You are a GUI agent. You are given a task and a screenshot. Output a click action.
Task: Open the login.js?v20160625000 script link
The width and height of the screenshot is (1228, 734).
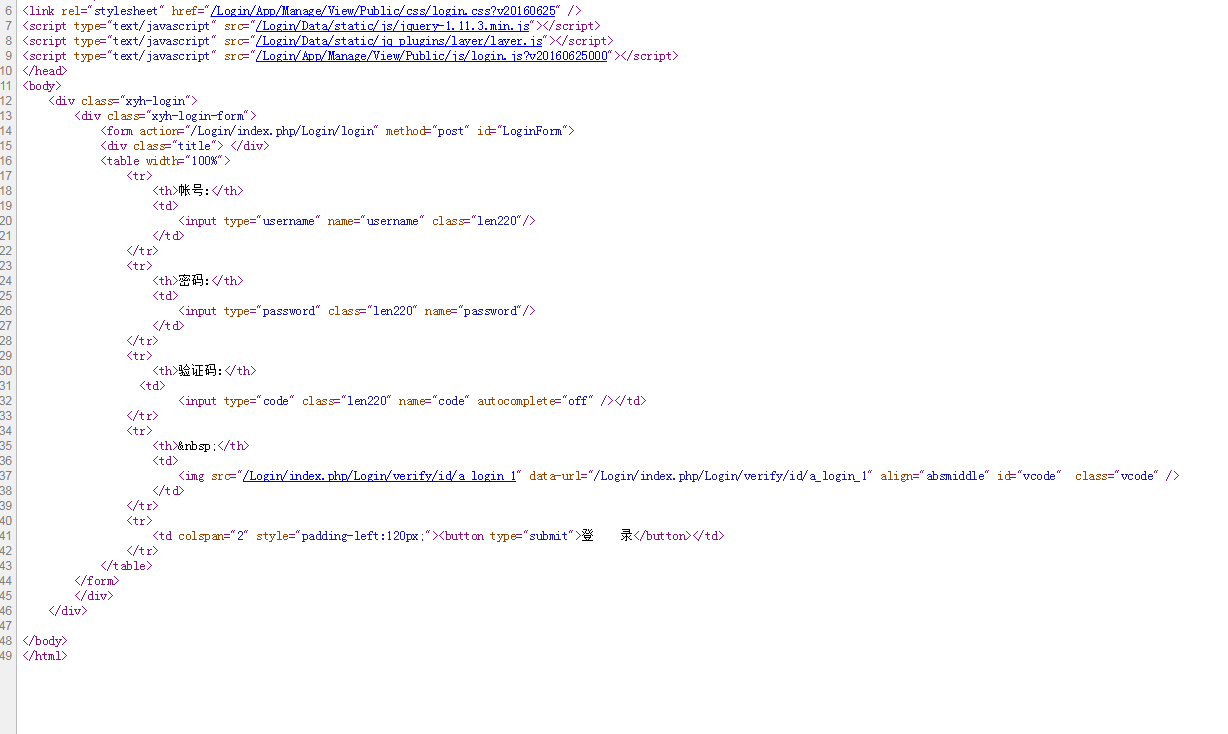click(432, 56)
